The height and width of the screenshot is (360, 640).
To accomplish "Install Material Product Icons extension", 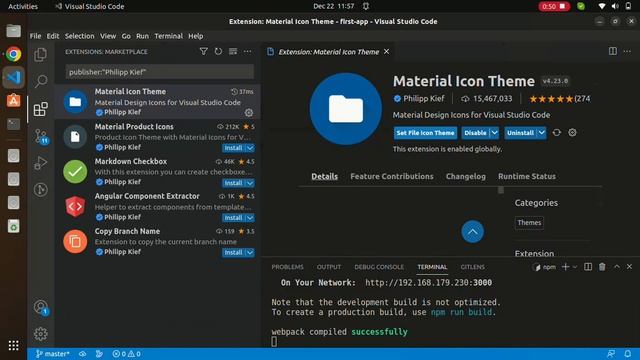I will 233,148.
